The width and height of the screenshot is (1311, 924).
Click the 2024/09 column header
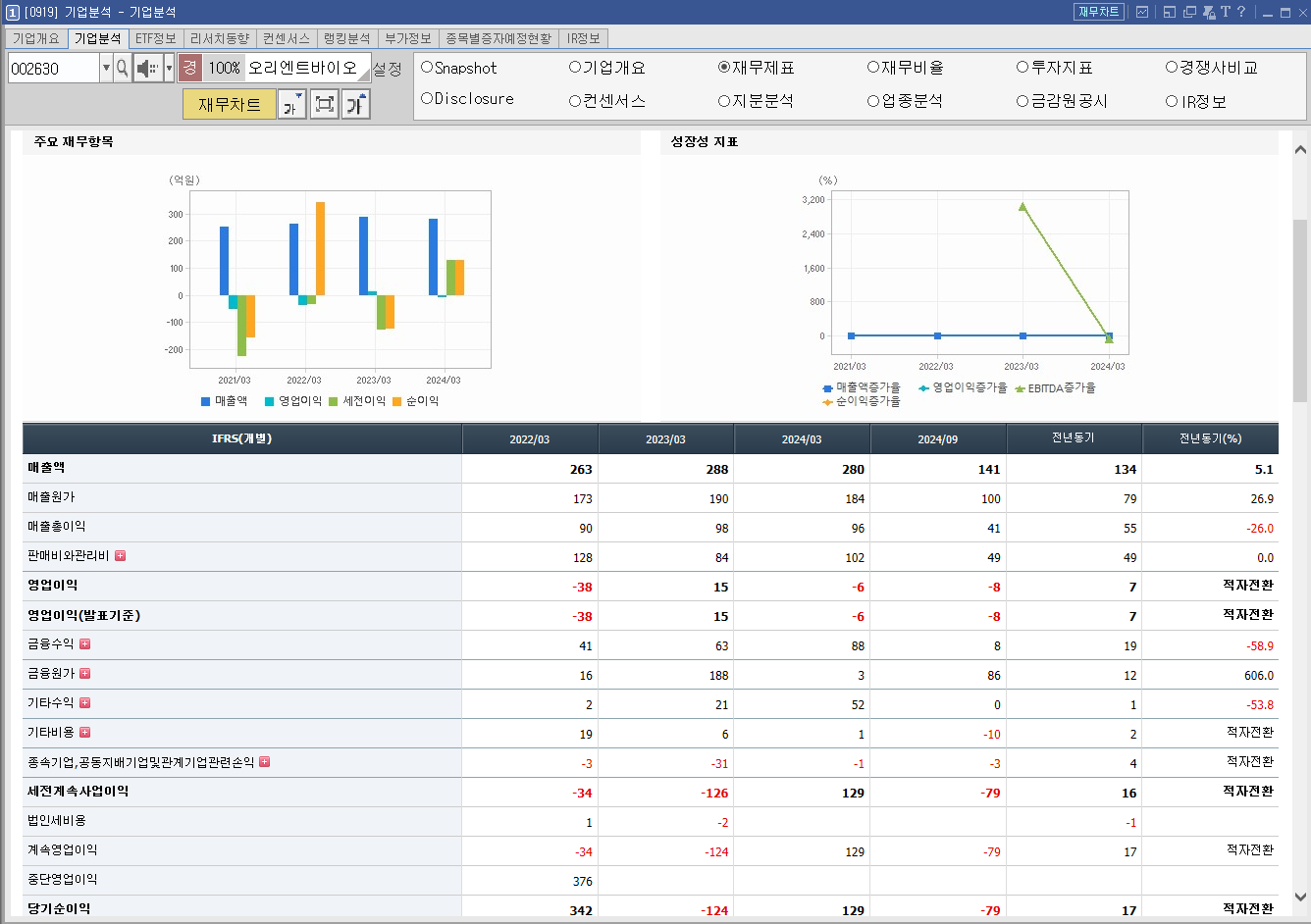(x=938, y=439)
